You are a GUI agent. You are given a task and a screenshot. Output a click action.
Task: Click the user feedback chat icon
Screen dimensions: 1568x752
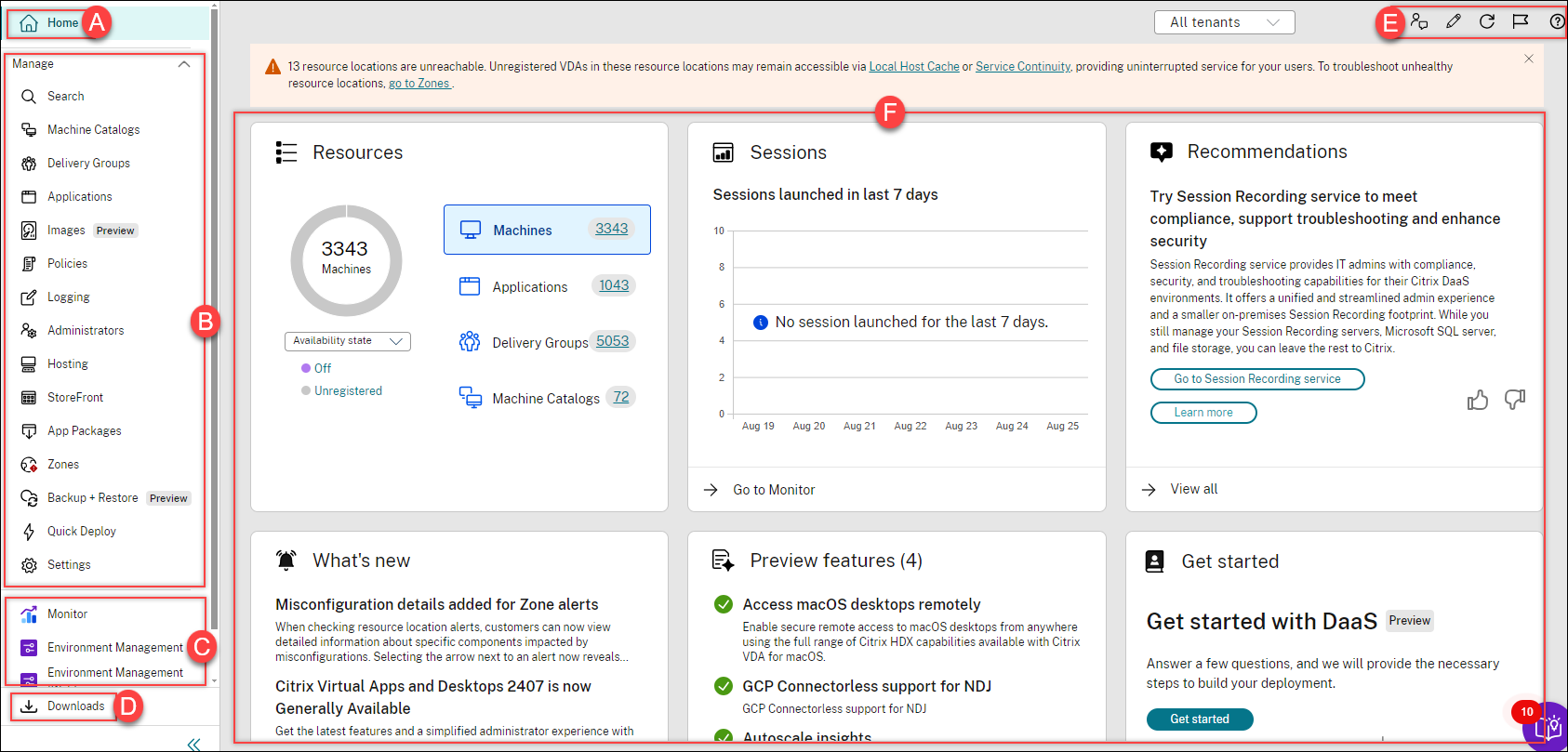[1419, 21]
